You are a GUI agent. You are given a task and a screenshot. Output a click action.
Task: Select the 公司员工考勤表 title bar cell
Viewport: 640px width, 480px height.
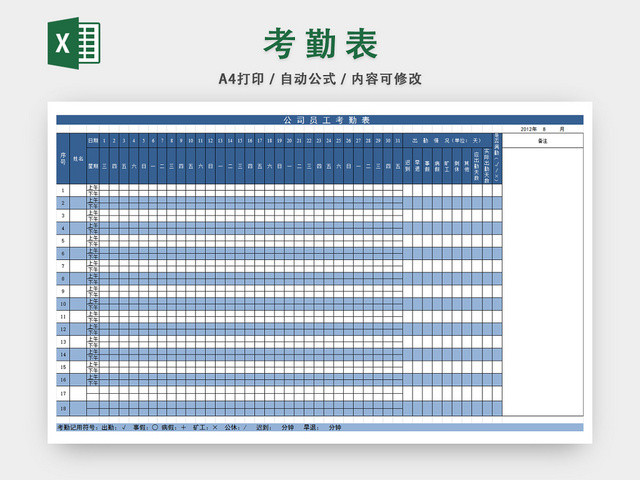(x=320, y=120)
